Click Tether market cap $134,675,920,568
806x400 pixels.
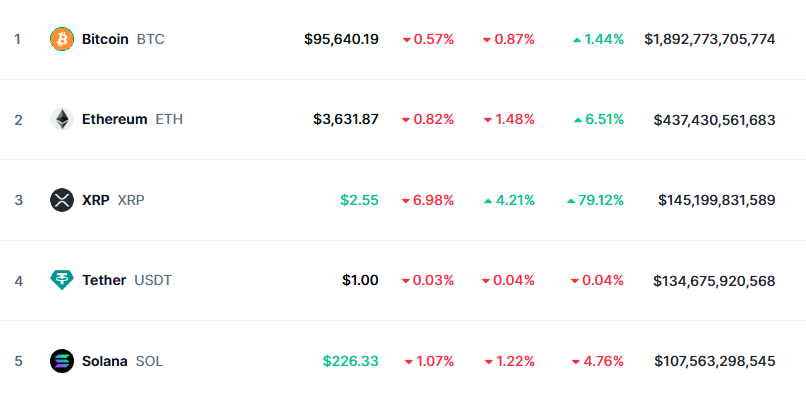(714, 280)
